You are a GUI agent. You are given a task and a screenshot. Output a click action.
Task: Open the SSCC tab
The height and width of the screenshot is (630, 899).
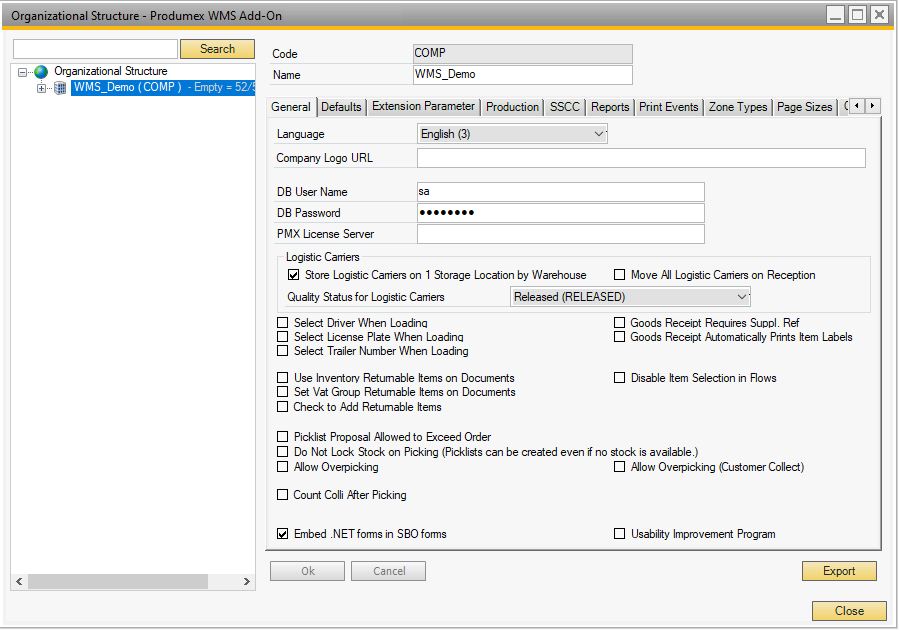click(x=564, y=107)
